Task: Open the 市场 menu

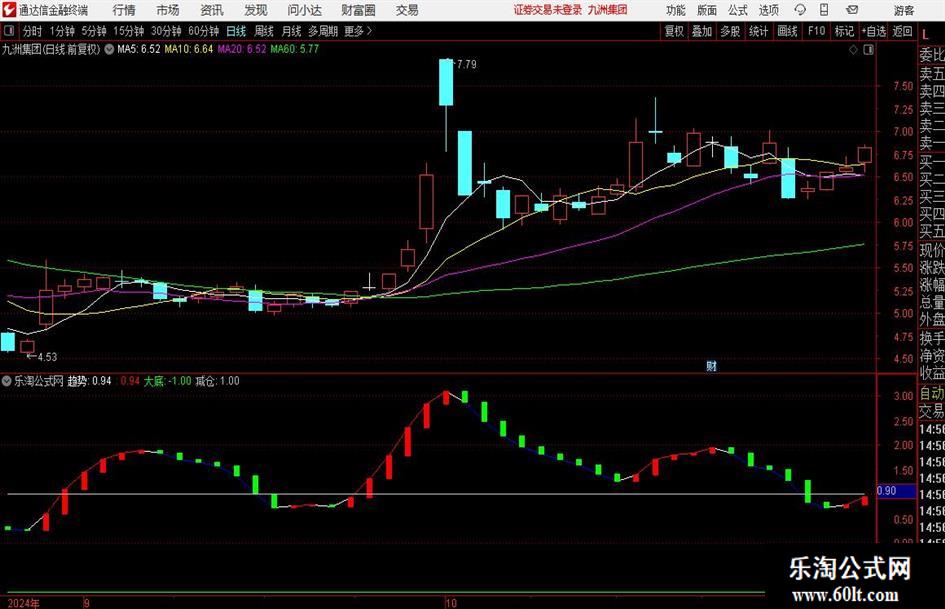Action: tap(168, 10)
